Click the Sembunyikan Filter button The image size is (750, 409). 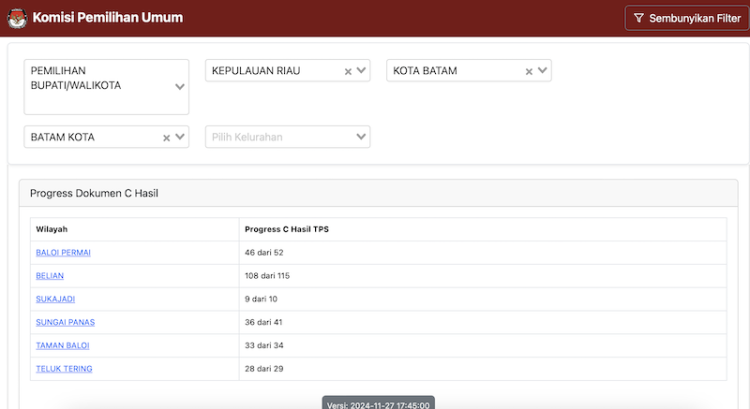(x=687, y=18)
